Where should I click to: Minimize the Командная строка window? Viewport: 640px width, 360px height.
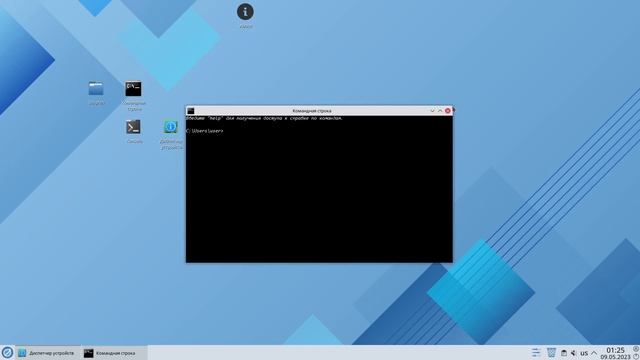[432, 111]
